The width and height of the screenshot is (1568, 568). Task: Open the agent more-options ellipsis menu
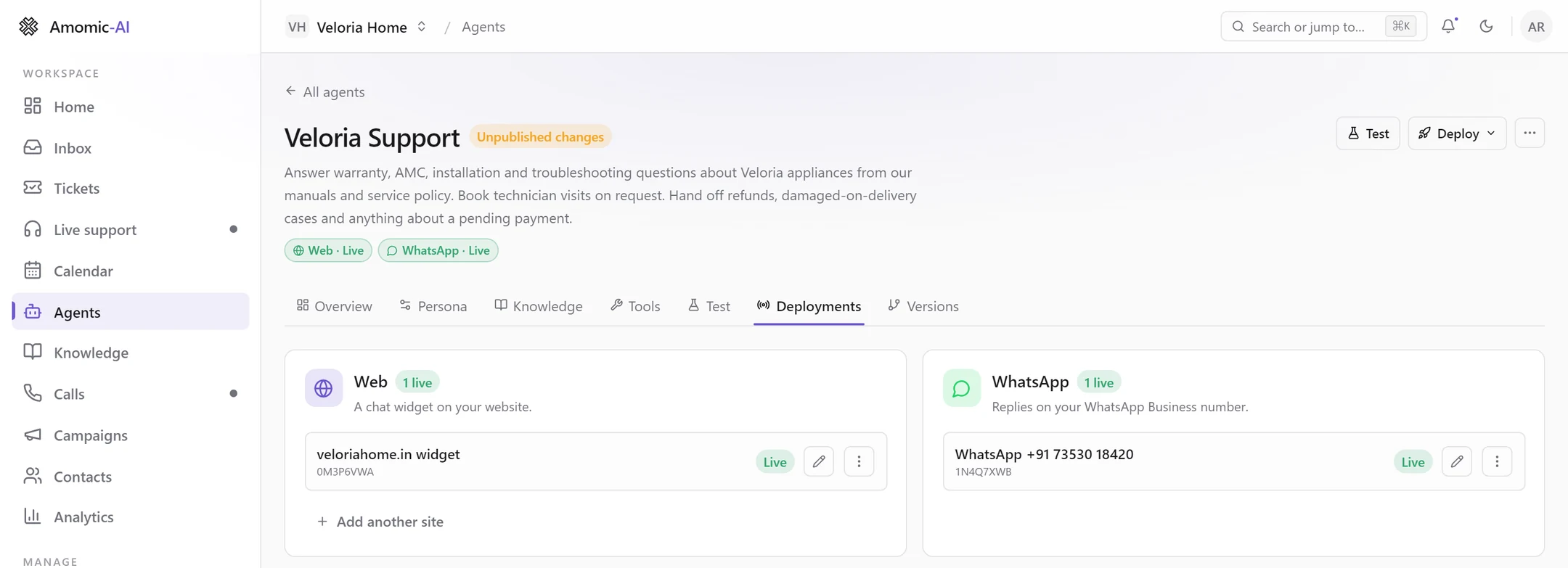[x=1530, y=133]
